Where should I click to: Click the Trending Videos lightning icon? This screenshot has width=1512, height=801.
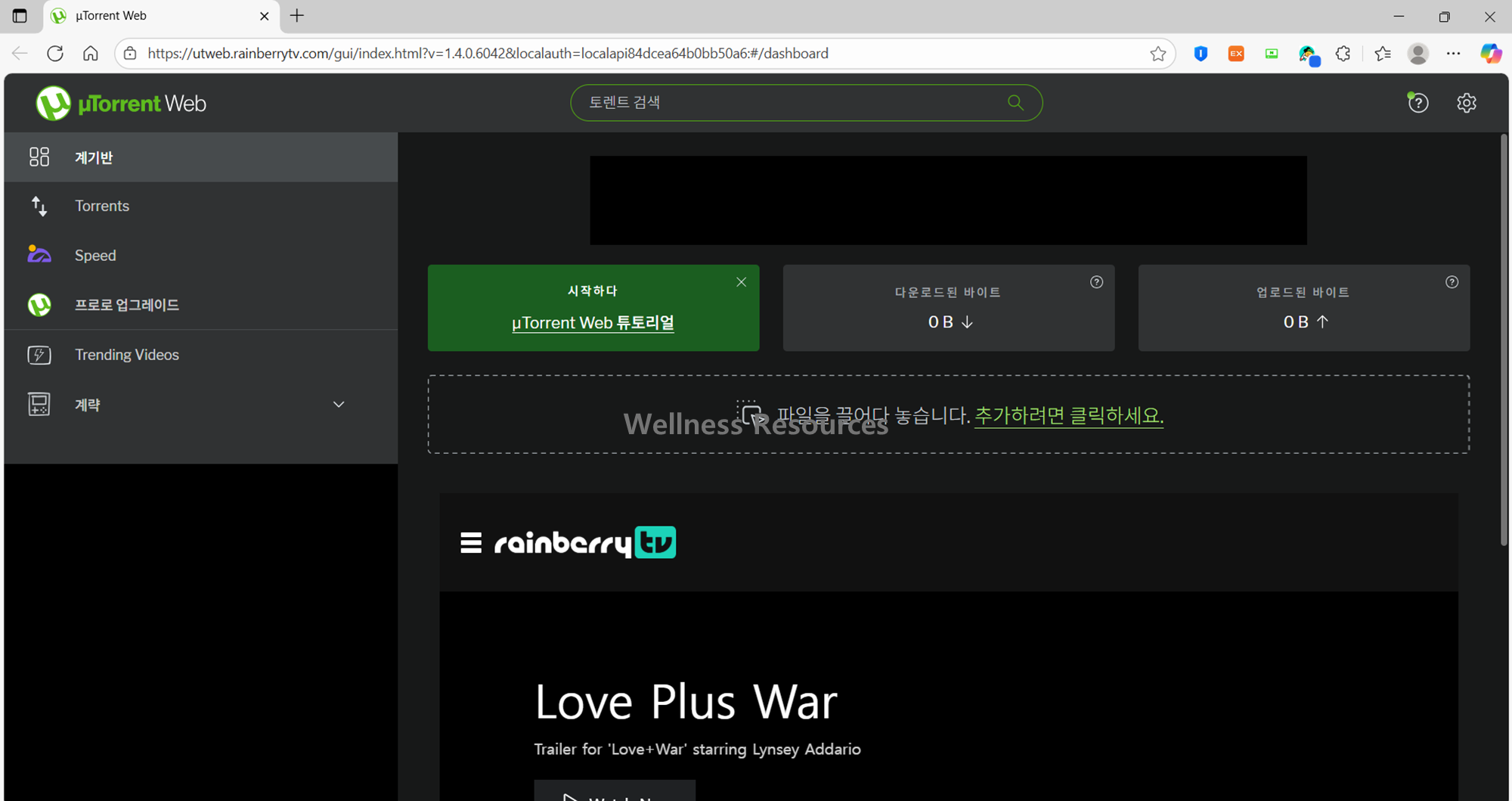coord(39,355)
